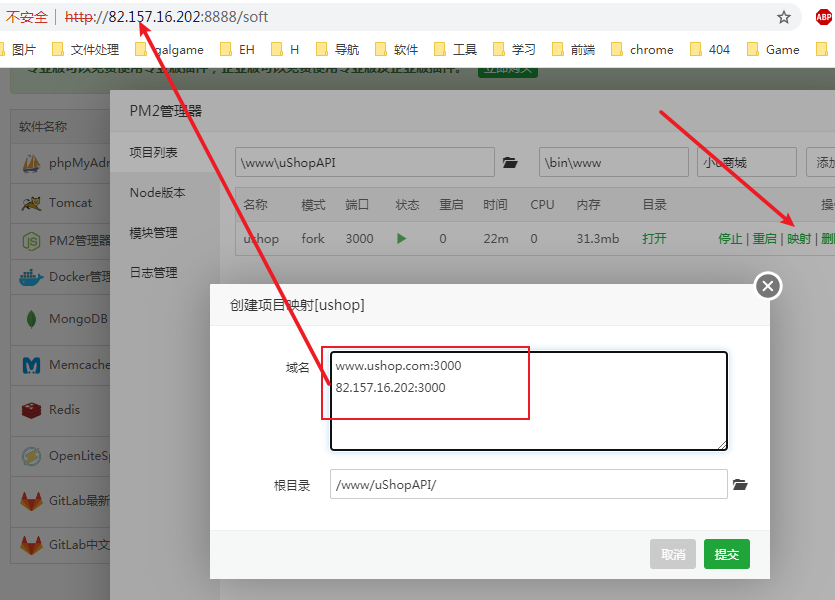Click the 根目录 path input field
Image resolution: width=835 pixels, height=600 pixels.
click(x=528, y=485)
